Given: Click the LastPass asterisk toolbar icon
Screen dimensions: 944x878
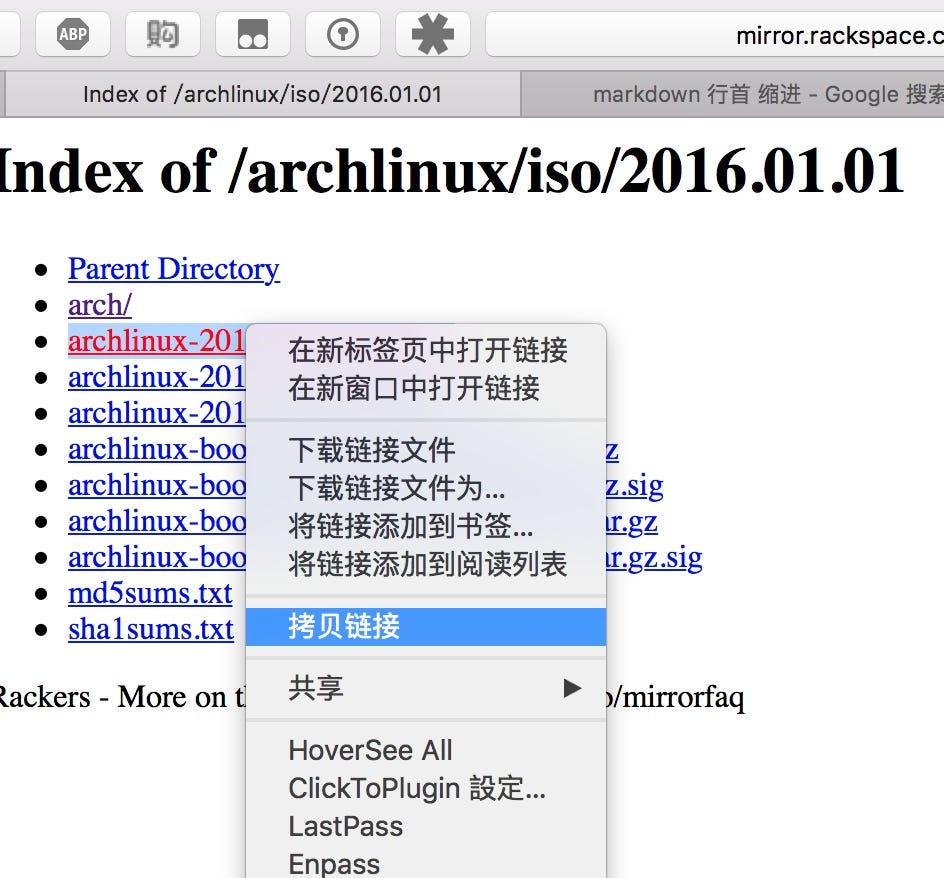Looking at the screenshot, I should click(x=432, y=34).
